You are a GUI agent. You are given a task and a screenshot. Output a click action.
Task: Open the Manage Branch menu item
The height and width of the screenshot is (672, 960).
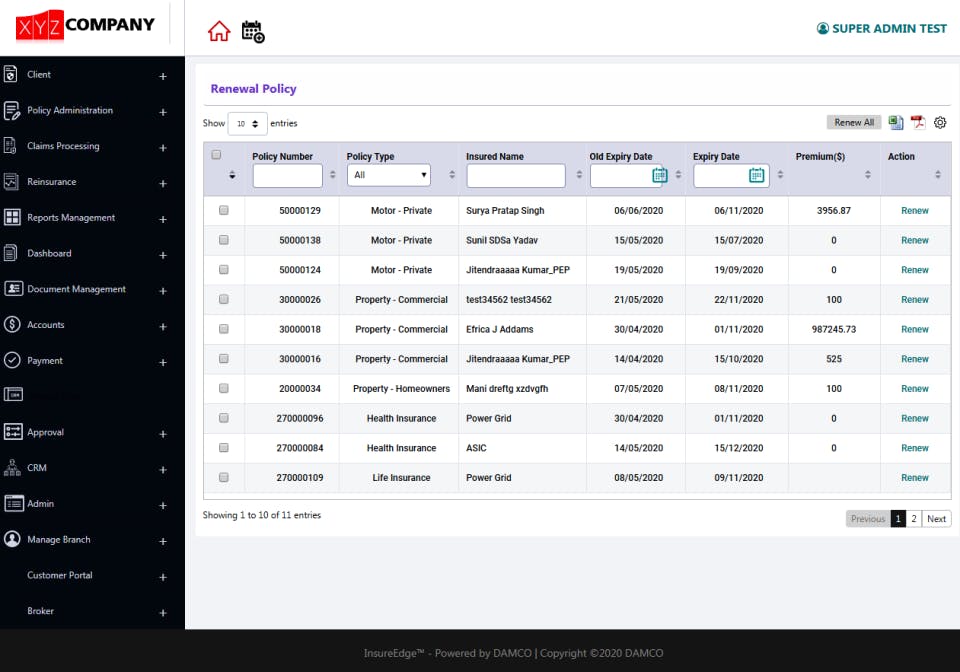(59, 539)
